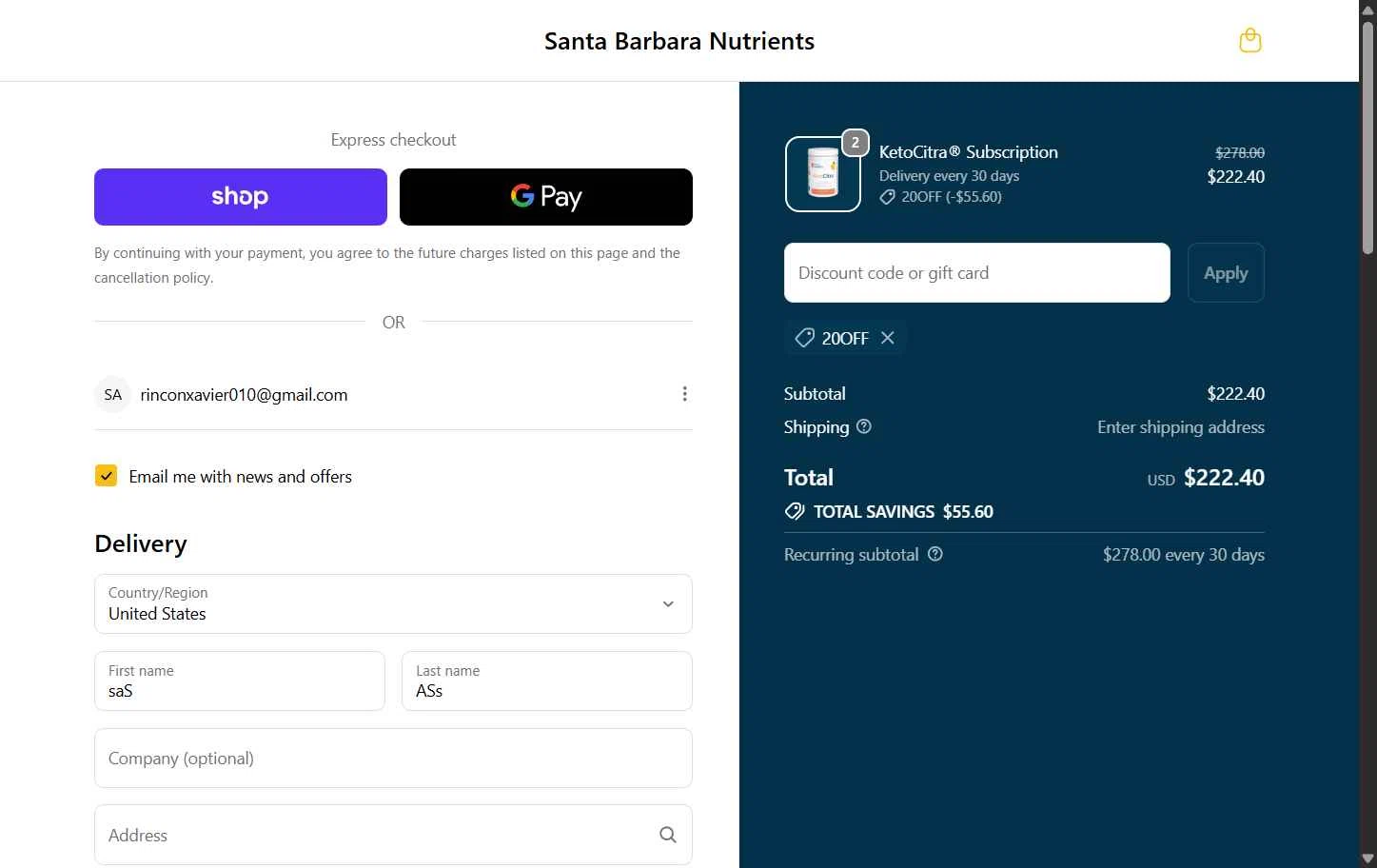Click the $278.00 every 30 days text
The image size is (1377, 868).
tap(1183, 554)
